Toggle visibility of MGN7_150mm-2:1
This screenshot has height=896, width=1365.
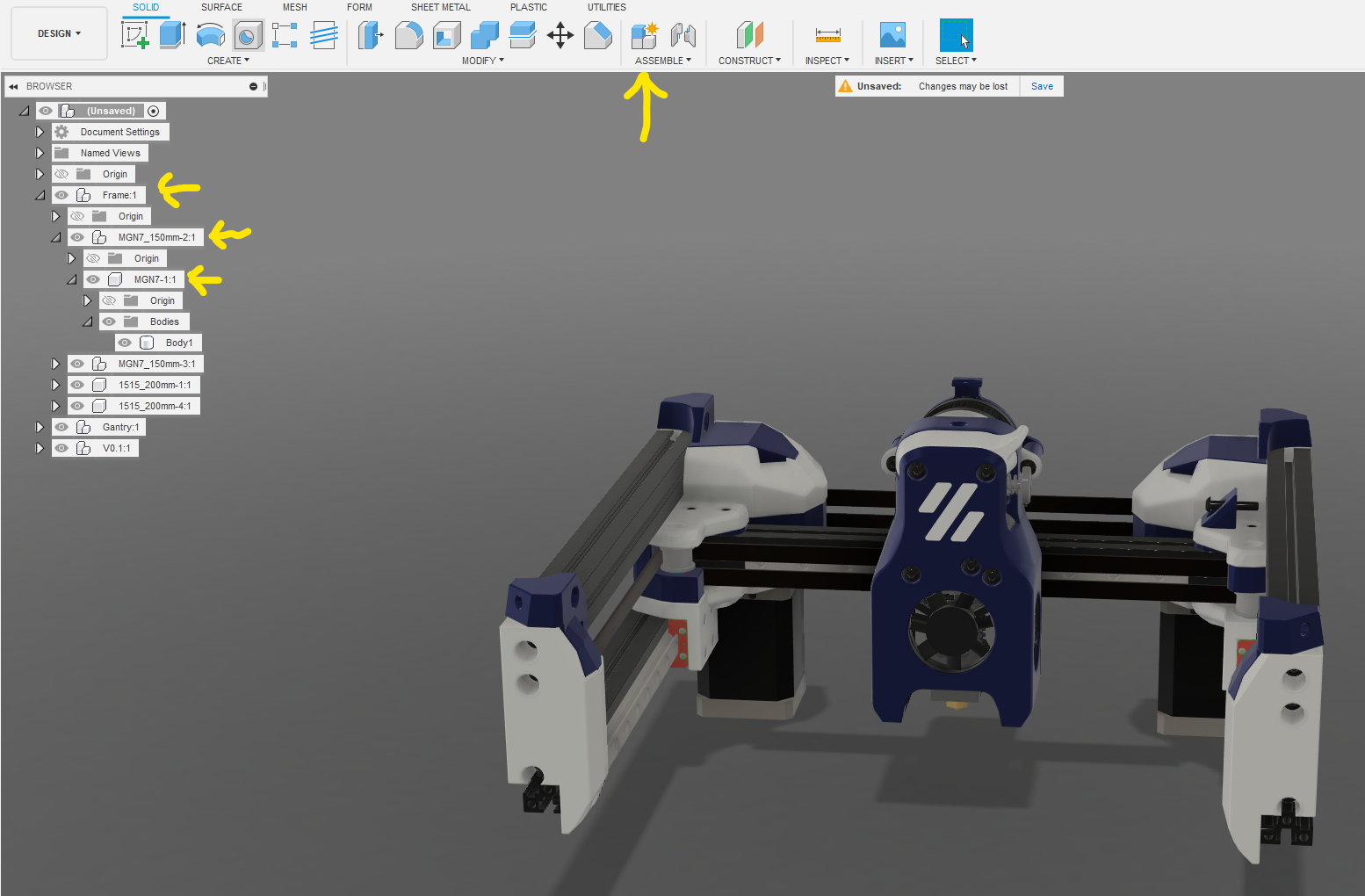tap(77, 237)
